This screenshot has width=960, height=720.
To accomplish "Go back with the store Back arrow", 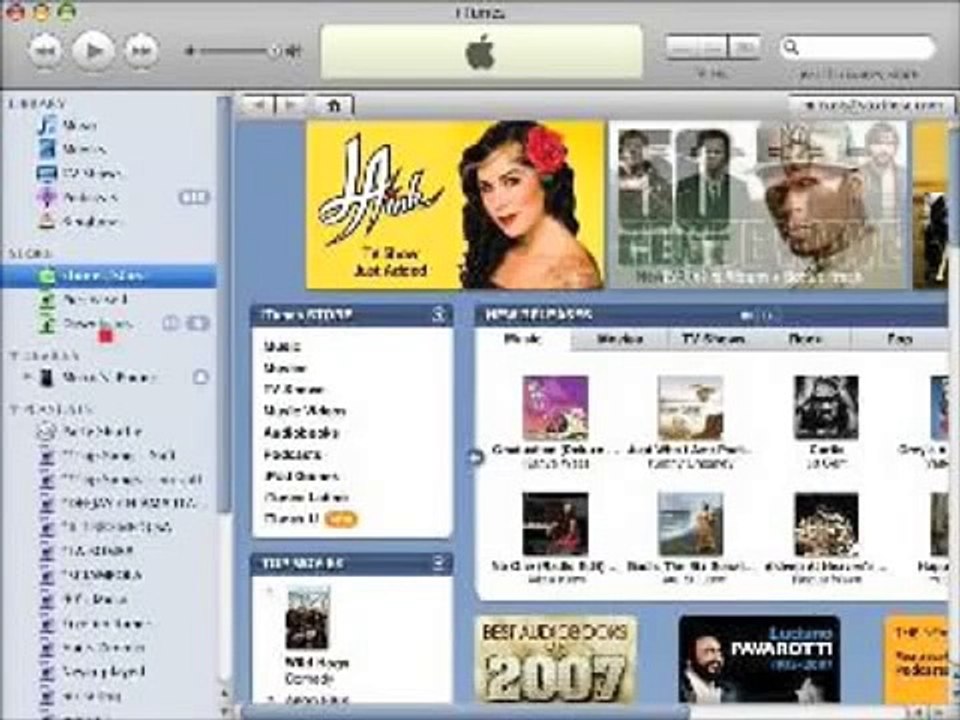I will pyautogui.click(x=258, y=105).
